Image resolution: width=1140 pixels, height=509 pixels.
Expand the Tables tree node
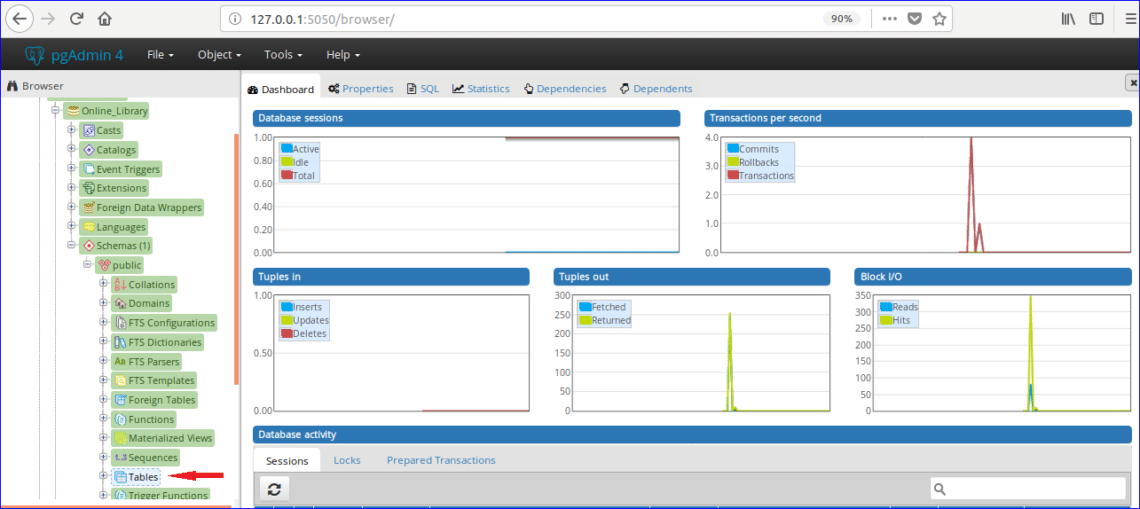[104, 477]
